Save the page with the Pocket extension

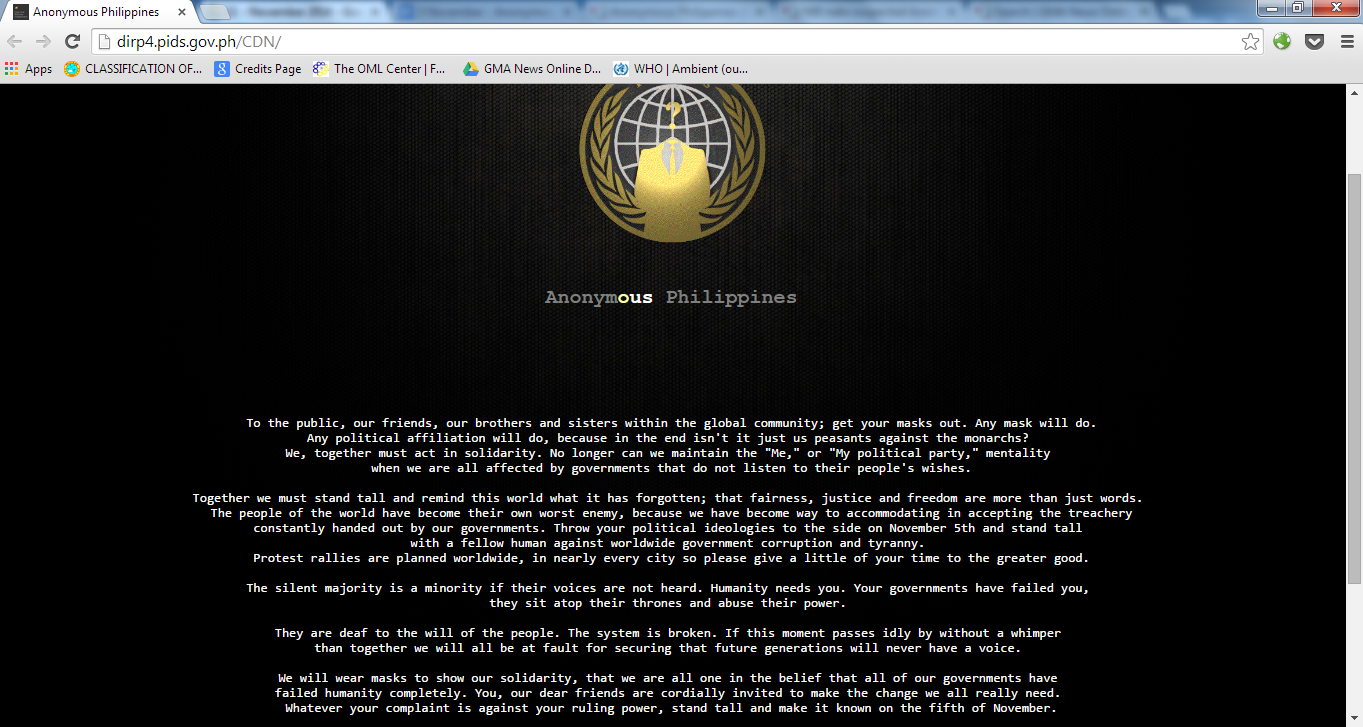[1315, 41]
